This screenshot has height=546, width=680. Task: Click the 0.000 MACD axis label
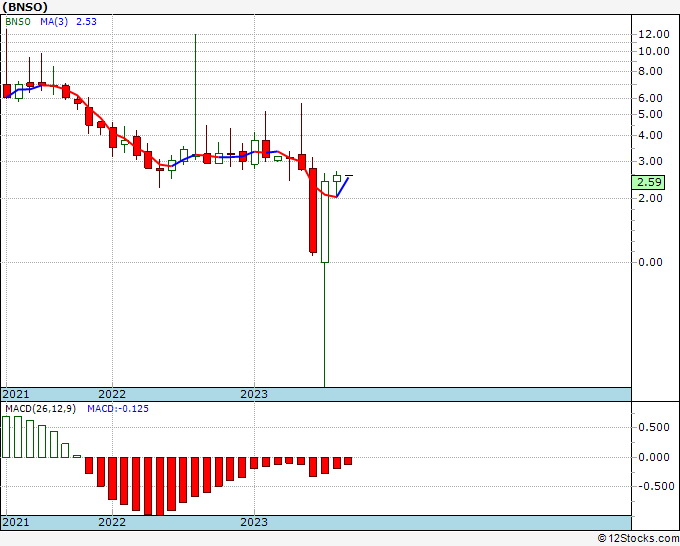click(x=654, y=457)
